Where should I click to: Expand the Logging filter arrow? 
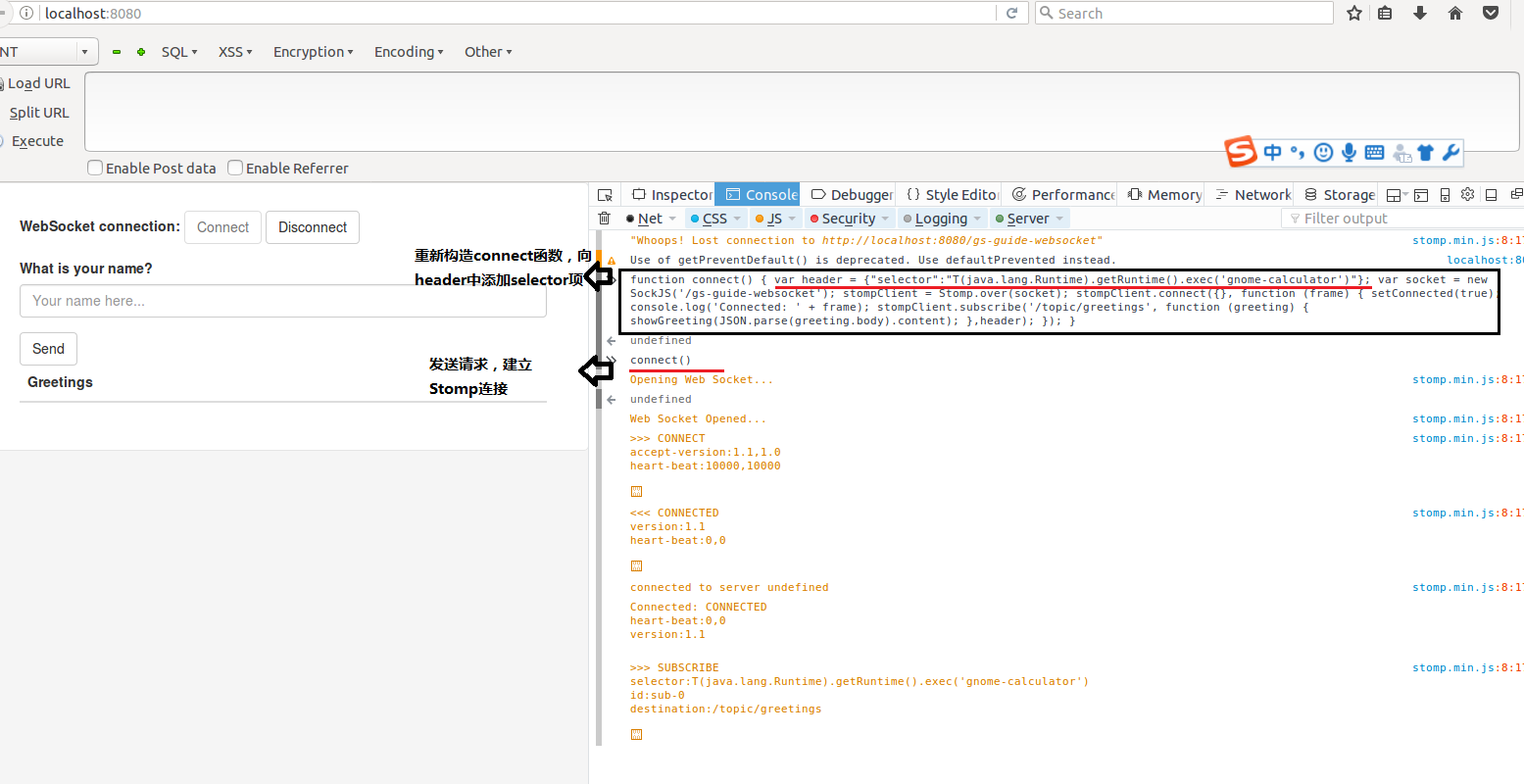click(x=977, y=219)
